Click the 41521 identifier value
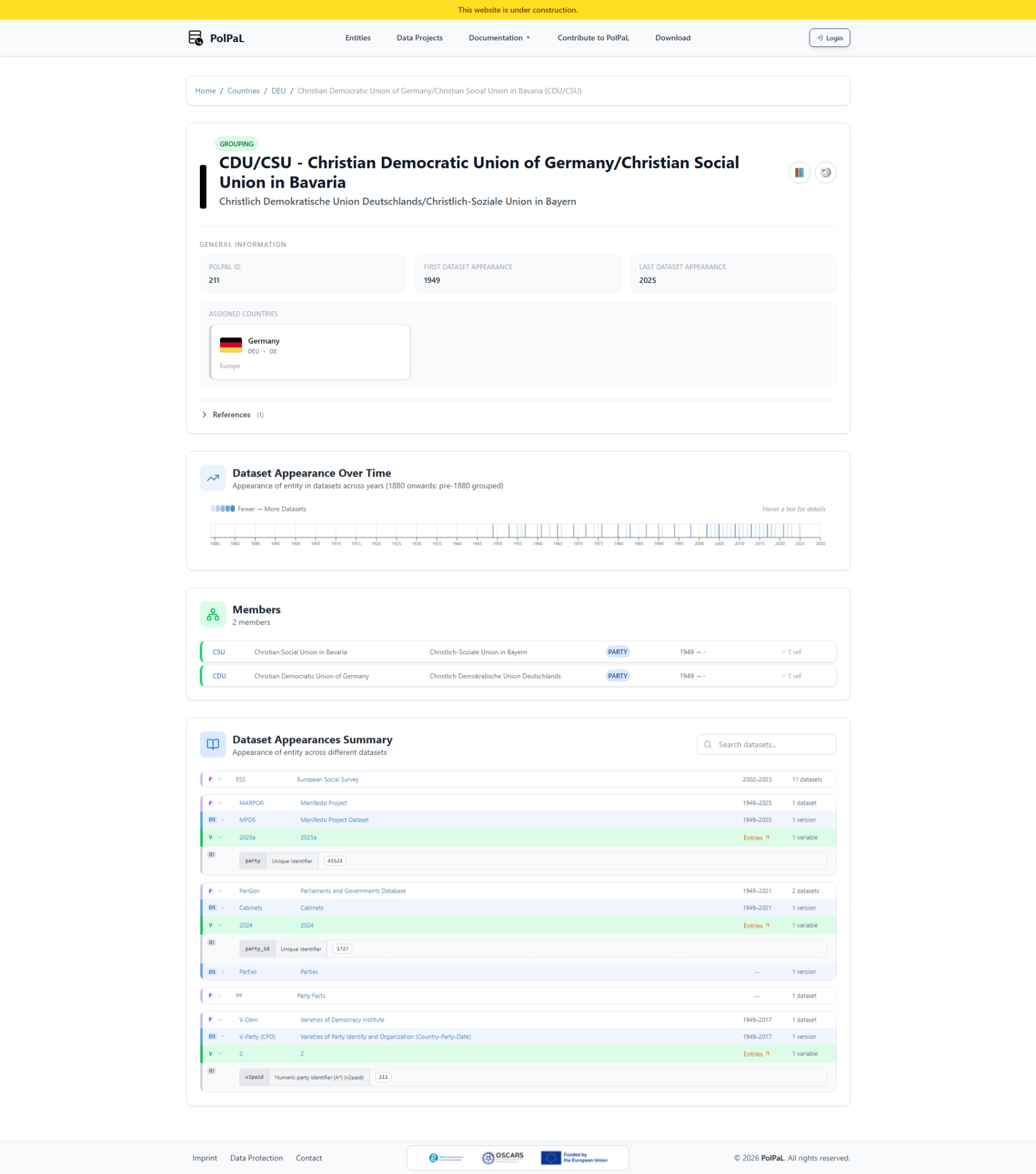Image resolution: width=1036 pixels, height=1174 pixels. click(335, 861)
